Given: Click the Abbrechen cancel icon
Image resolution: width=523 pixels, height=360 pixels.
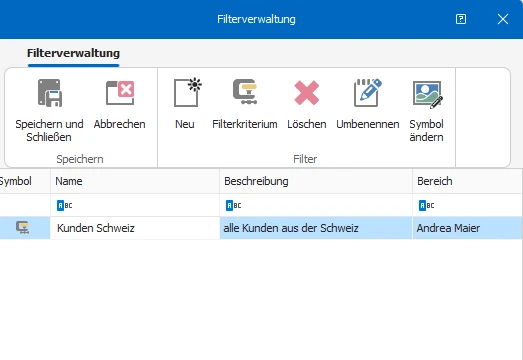Looking at the screenshot, I should pos(120,93).
